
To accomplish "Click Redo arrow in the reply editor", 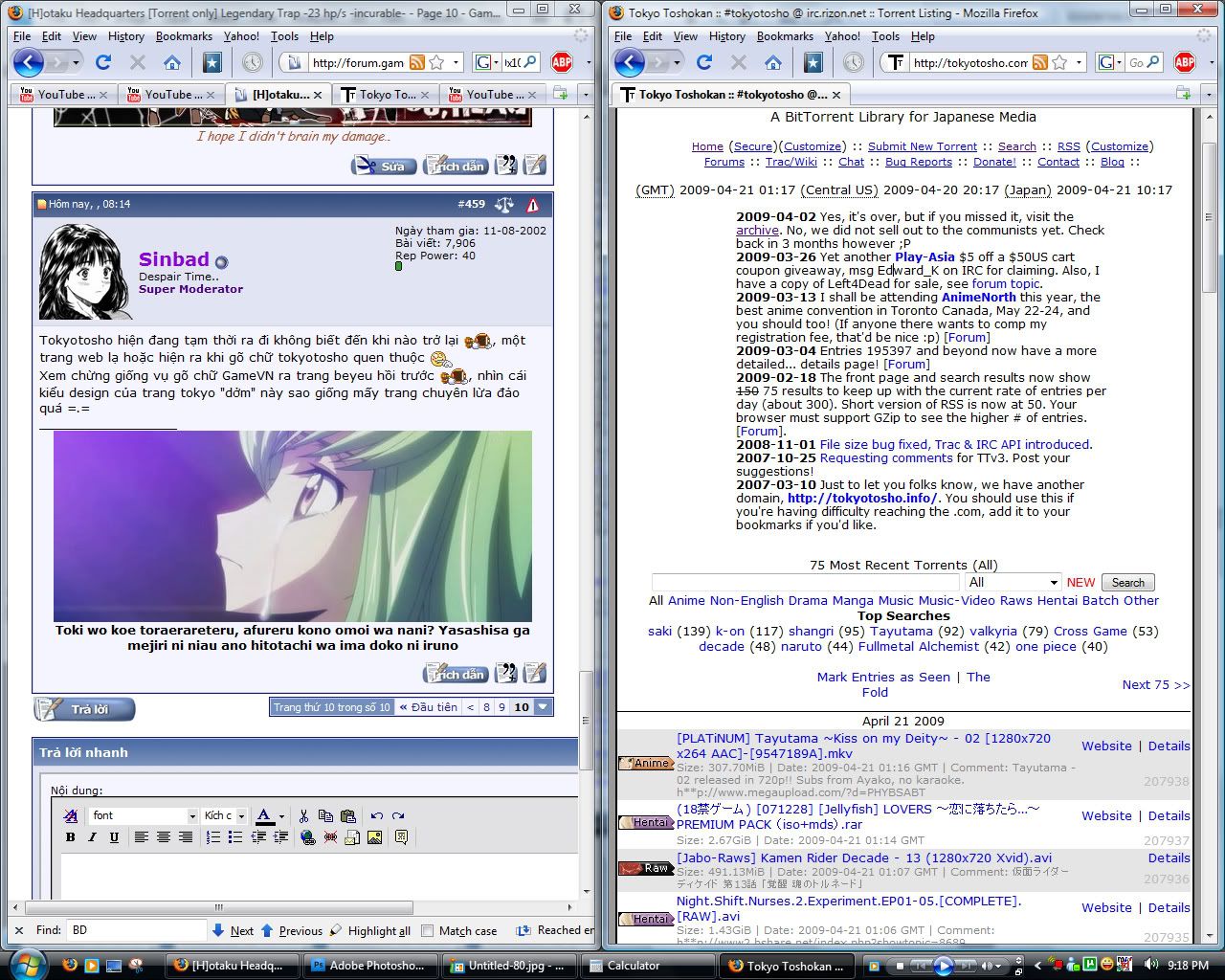I will point(398,815).
